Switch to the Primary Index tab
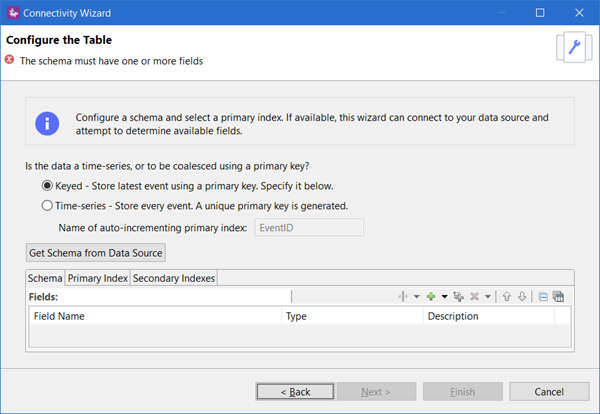The height and width of the screenshot is (414, 600). pos(97,278)
